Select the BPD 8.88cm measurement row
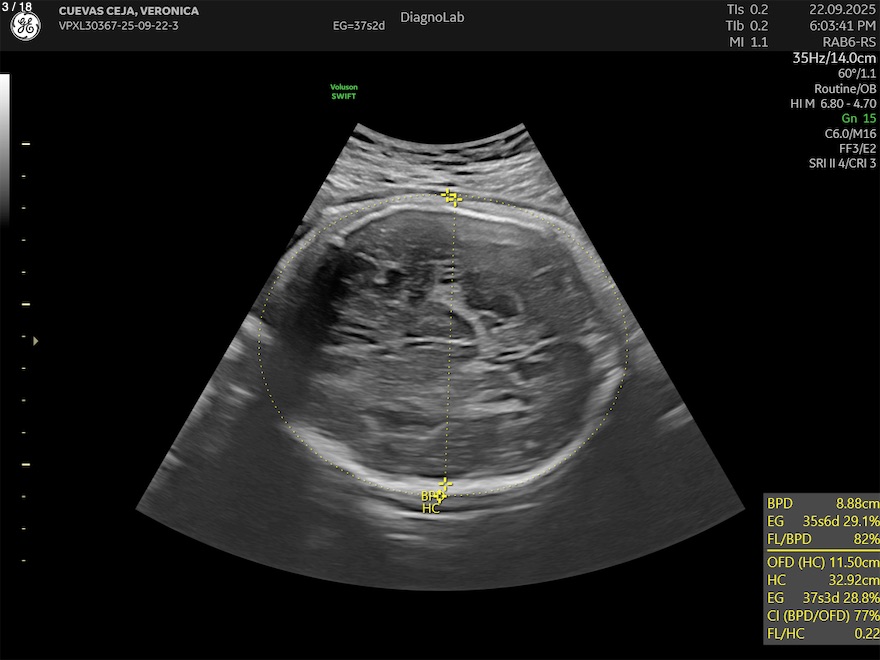The image size is (880, 660). coord(822,504)
